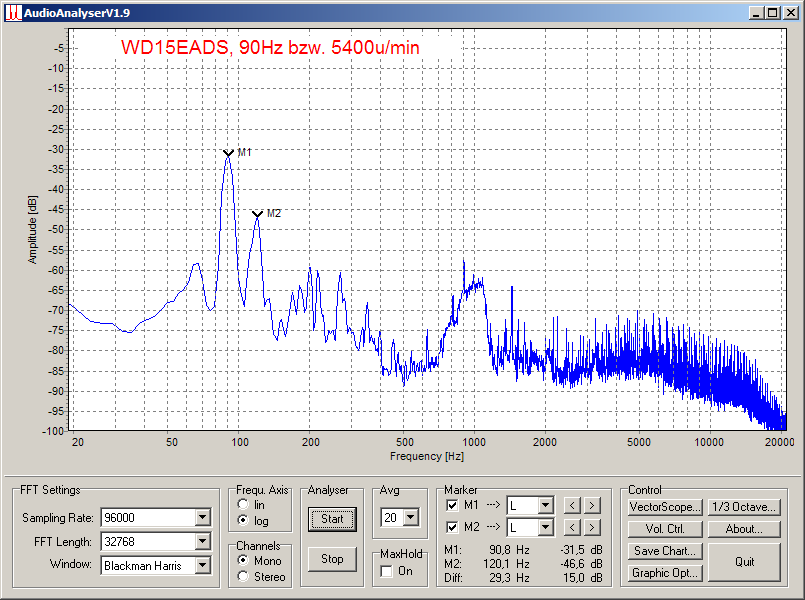Click the M1 level value -31,5 dB

[581, 550]
